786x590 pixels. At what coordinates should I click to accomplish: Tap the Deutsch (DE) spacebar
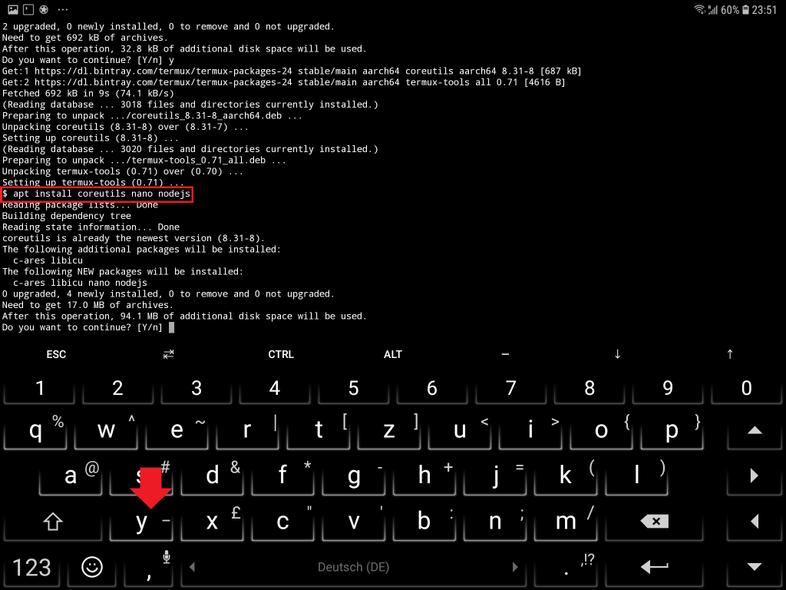pos(353,567)
